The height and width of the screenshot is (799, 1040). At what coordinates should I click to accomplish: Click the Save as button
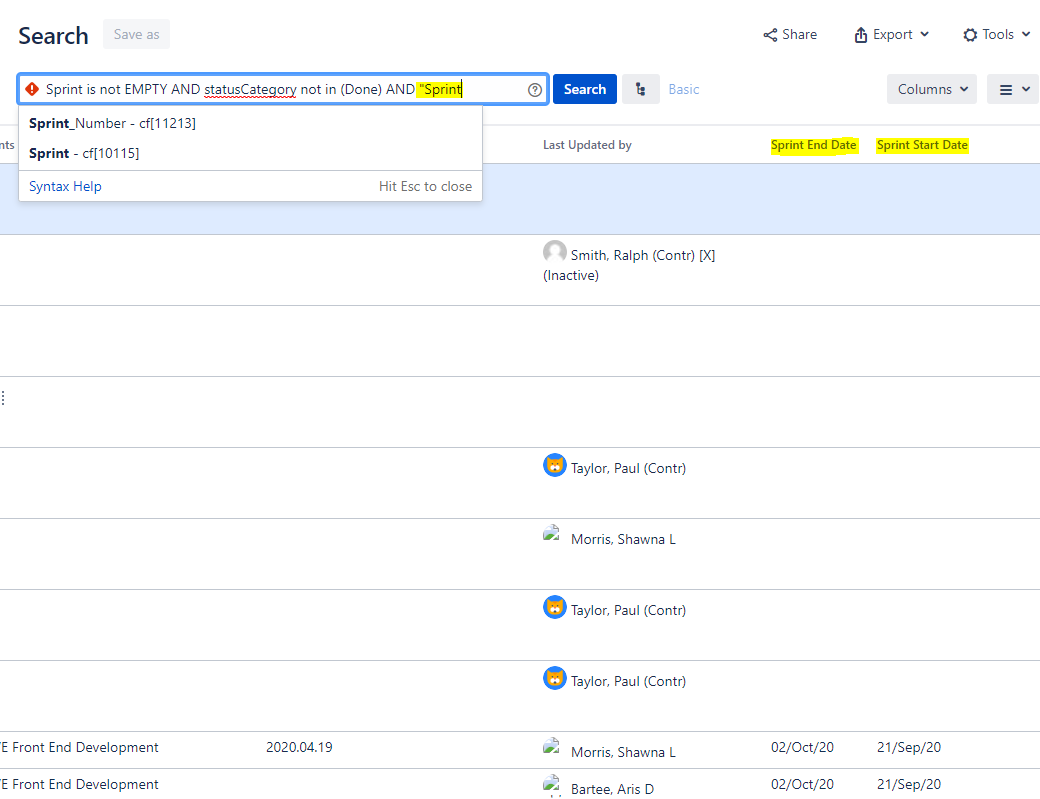pos(136,34)
